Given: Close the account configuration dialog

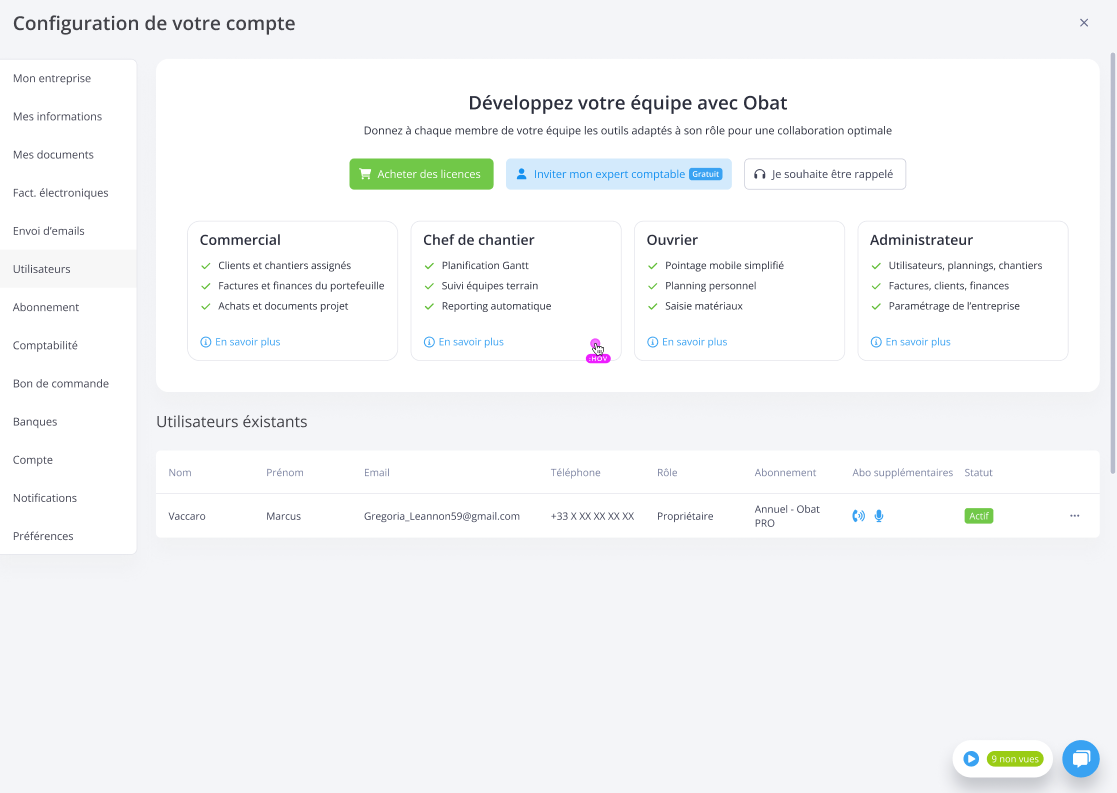Looking at the screenshot, I should point(1083,23).
